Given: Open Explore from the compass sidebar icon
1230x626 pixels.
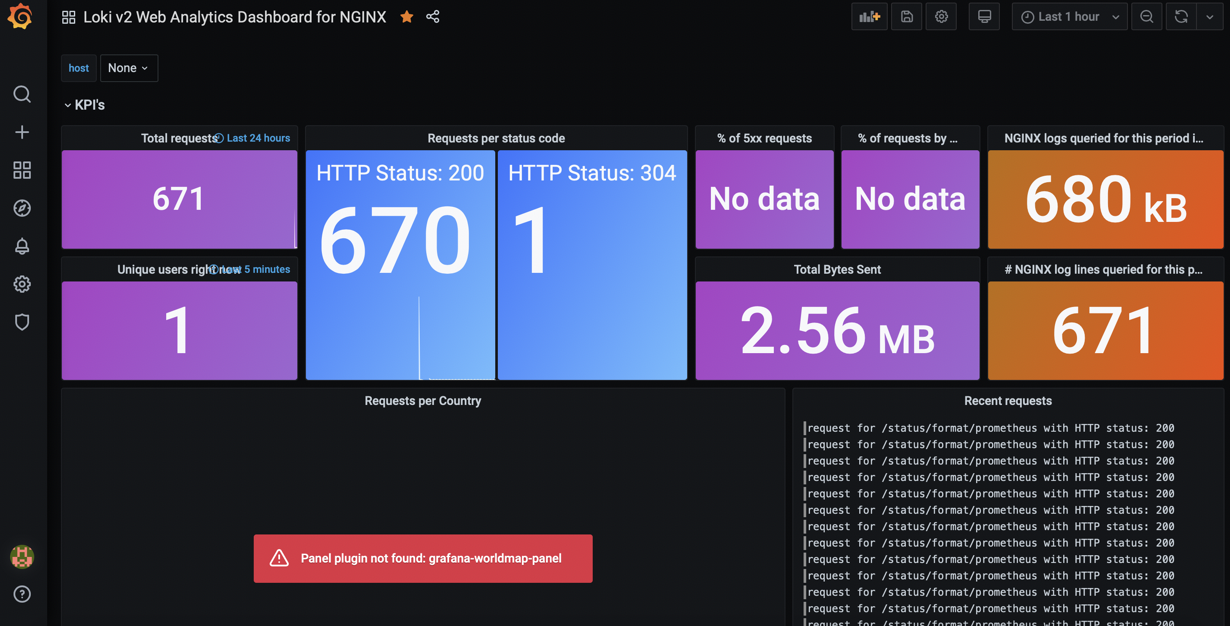Looking at the screenshot, I should pos(22,208).
